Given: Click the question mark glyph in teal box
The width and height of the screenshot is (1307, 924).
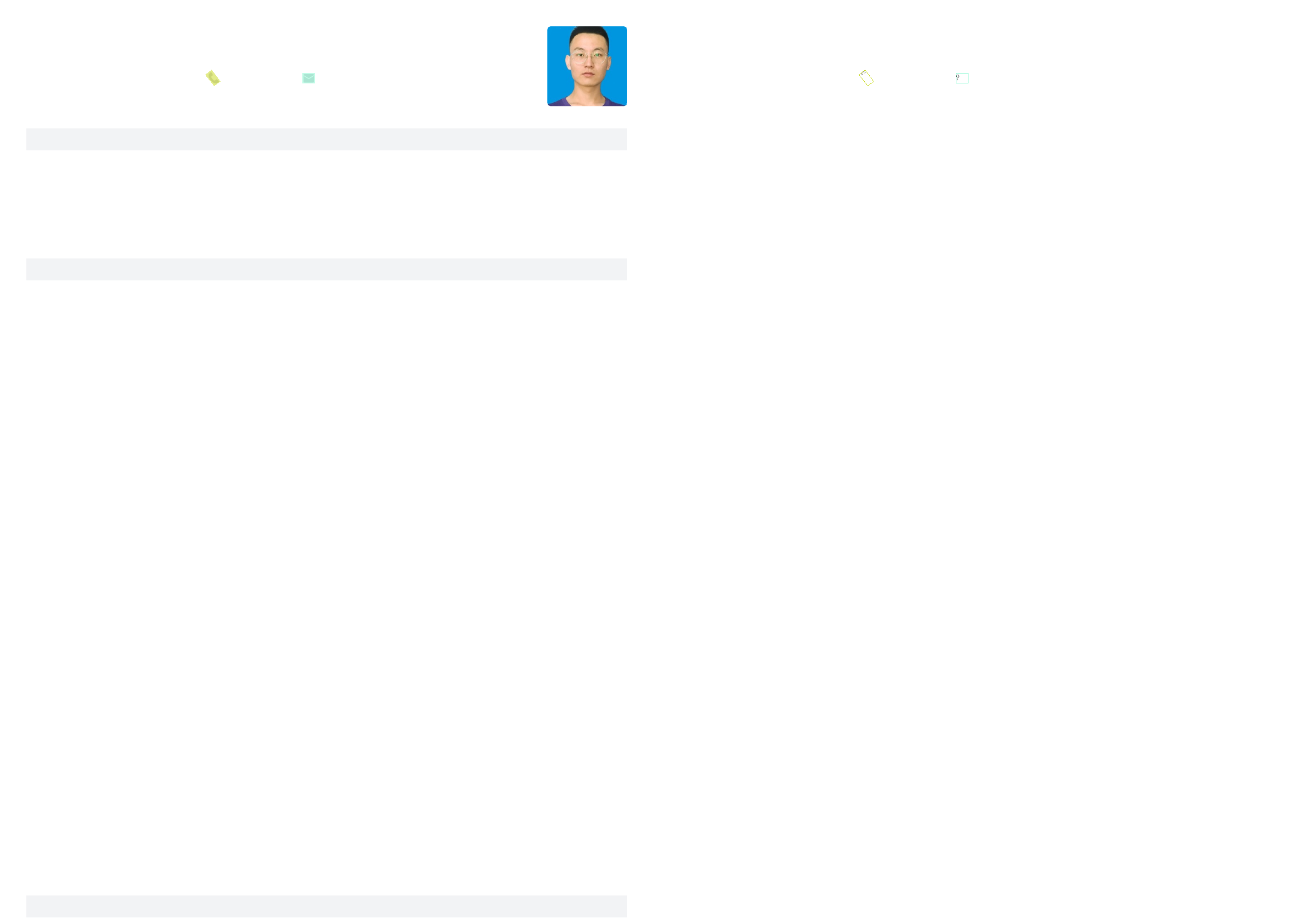Looking at the screenshot, I should 958,77.
